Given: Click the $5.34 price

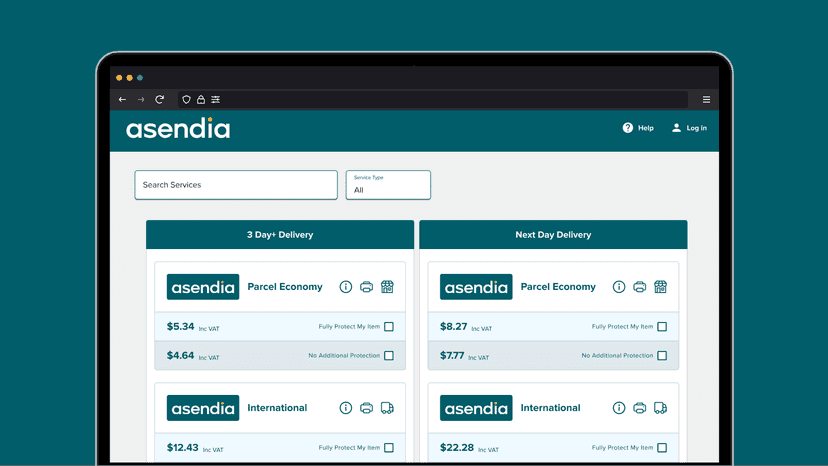Looking at the screenshot, I should coord(181,327).
